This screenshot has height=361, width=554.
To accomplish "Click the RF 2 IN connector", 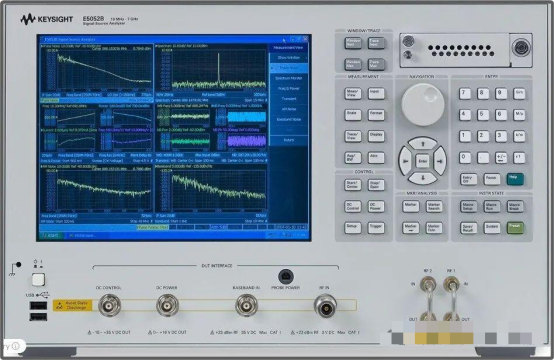I will 428,284.
